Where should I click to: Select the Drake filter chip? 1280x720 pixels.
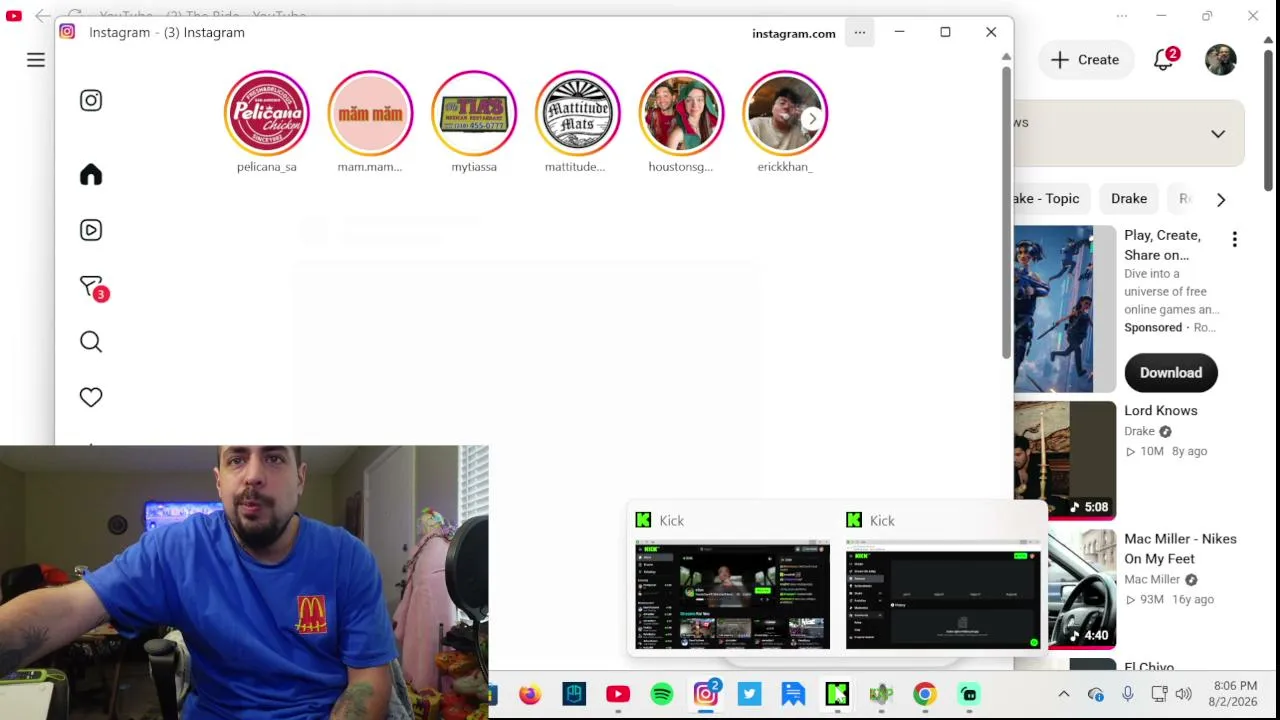coord(1129,198)
